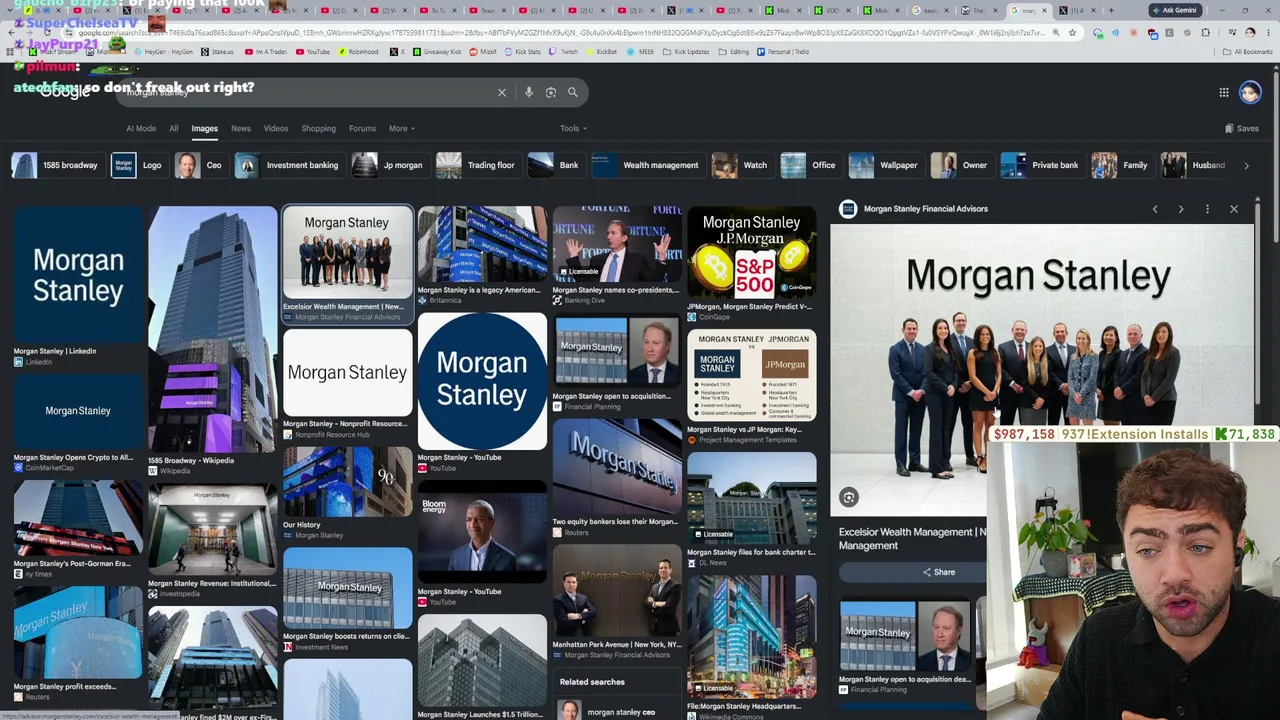Open the Google account avatar menu
1280x720 pixels.
[x=1250, y=92]
